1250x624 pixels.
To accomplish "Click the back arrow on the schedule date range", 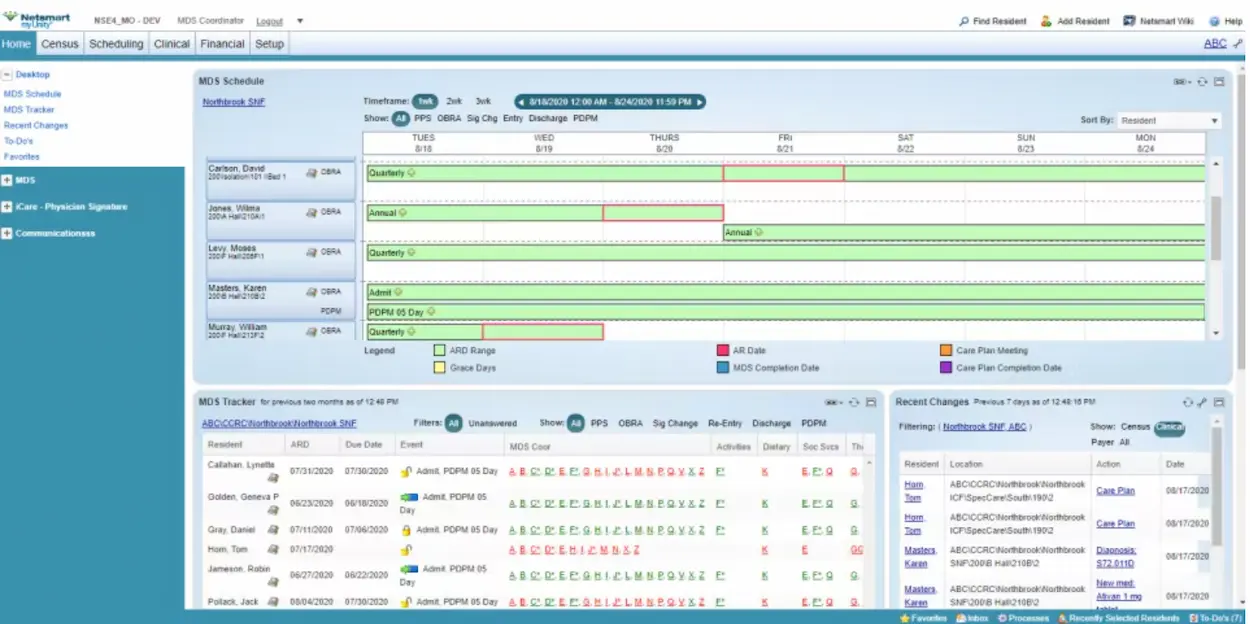I will click(522, 101).
